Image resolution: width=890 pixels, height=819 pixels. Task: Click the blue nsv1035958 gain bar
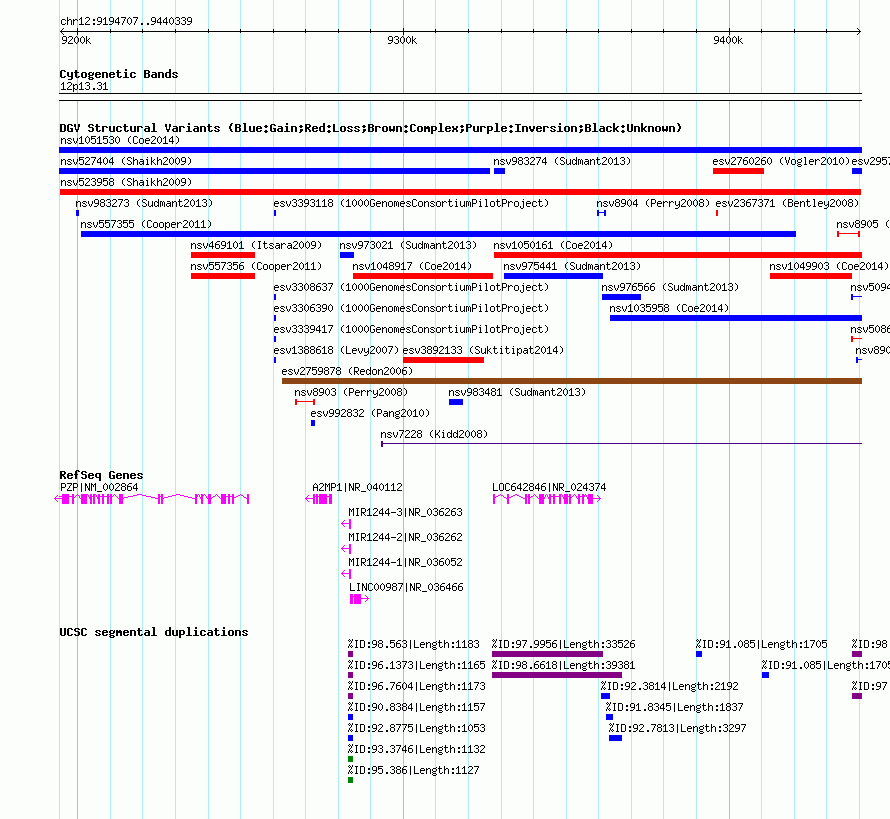736,318
